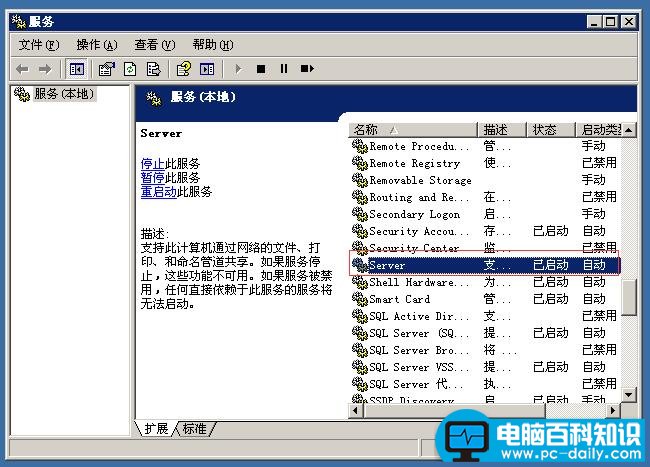Image resolution: width=650 pixels, height=467 pixels.
Task: Open the Properties toolbar icon
Action: click(107, 69)
